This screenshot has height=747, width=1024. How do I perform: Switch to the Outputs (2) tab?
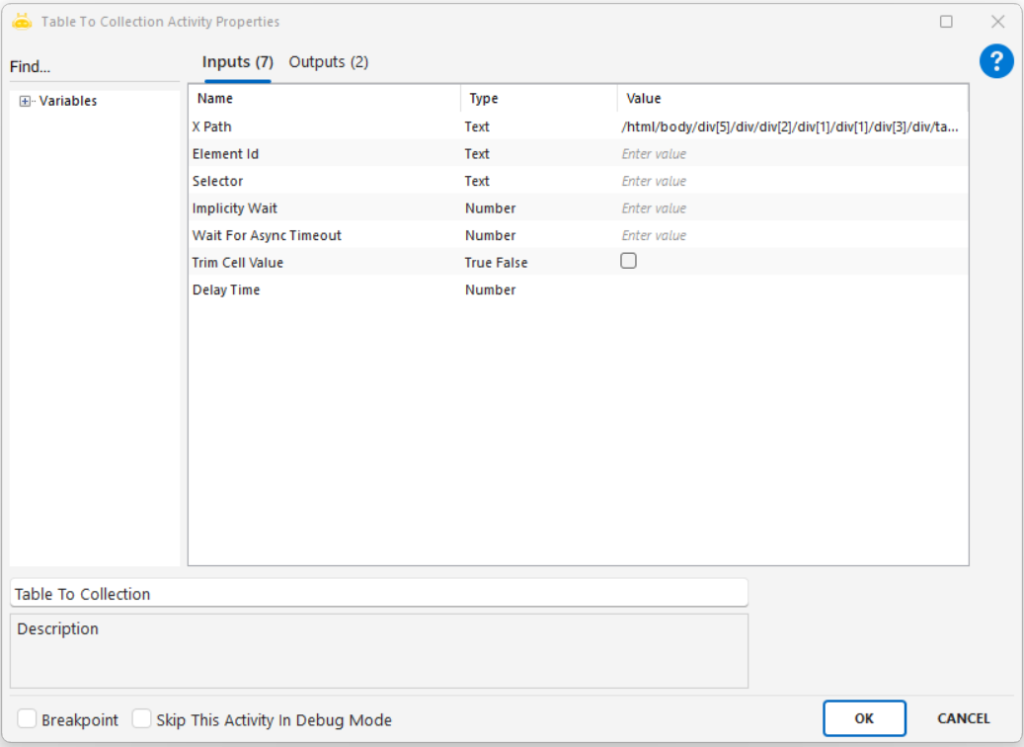328,62
